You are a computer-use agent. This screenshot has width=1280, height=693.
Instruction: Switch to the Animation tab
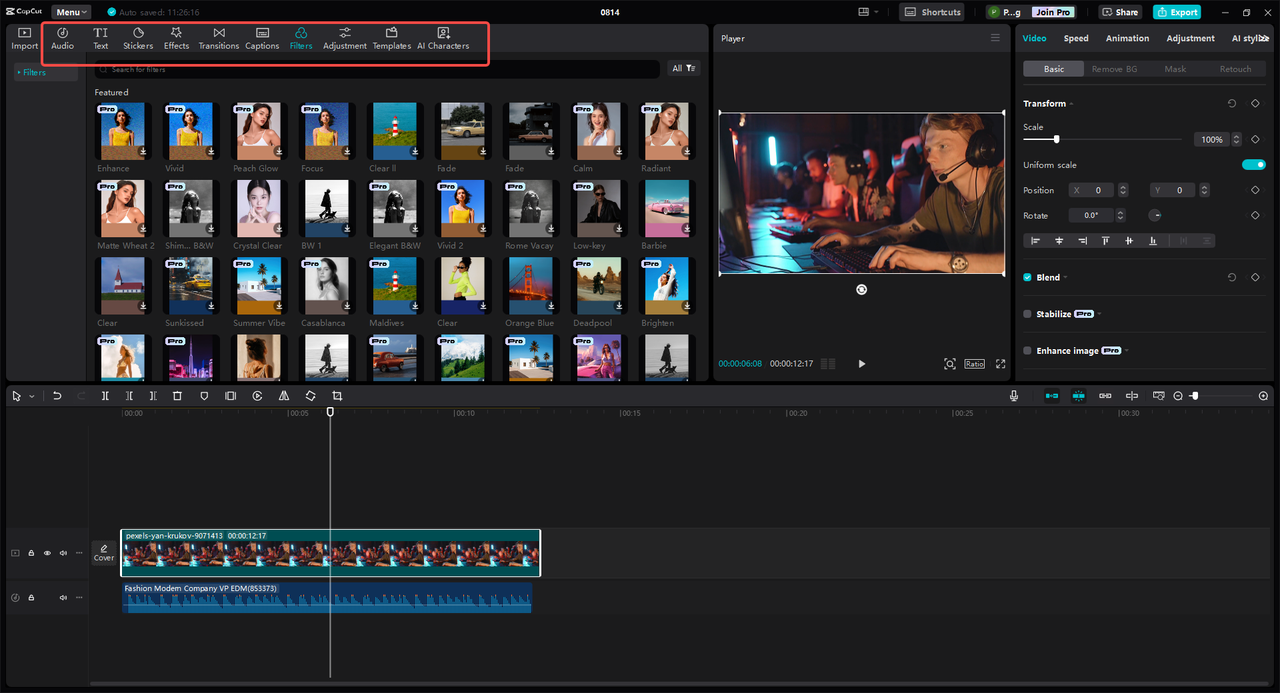point(1127,38)
